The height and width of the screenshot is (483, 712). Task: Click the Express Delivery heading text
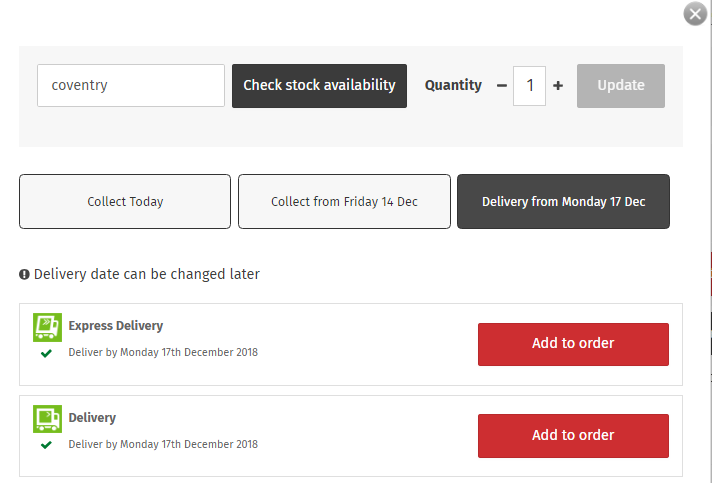(x=116, y=326)
